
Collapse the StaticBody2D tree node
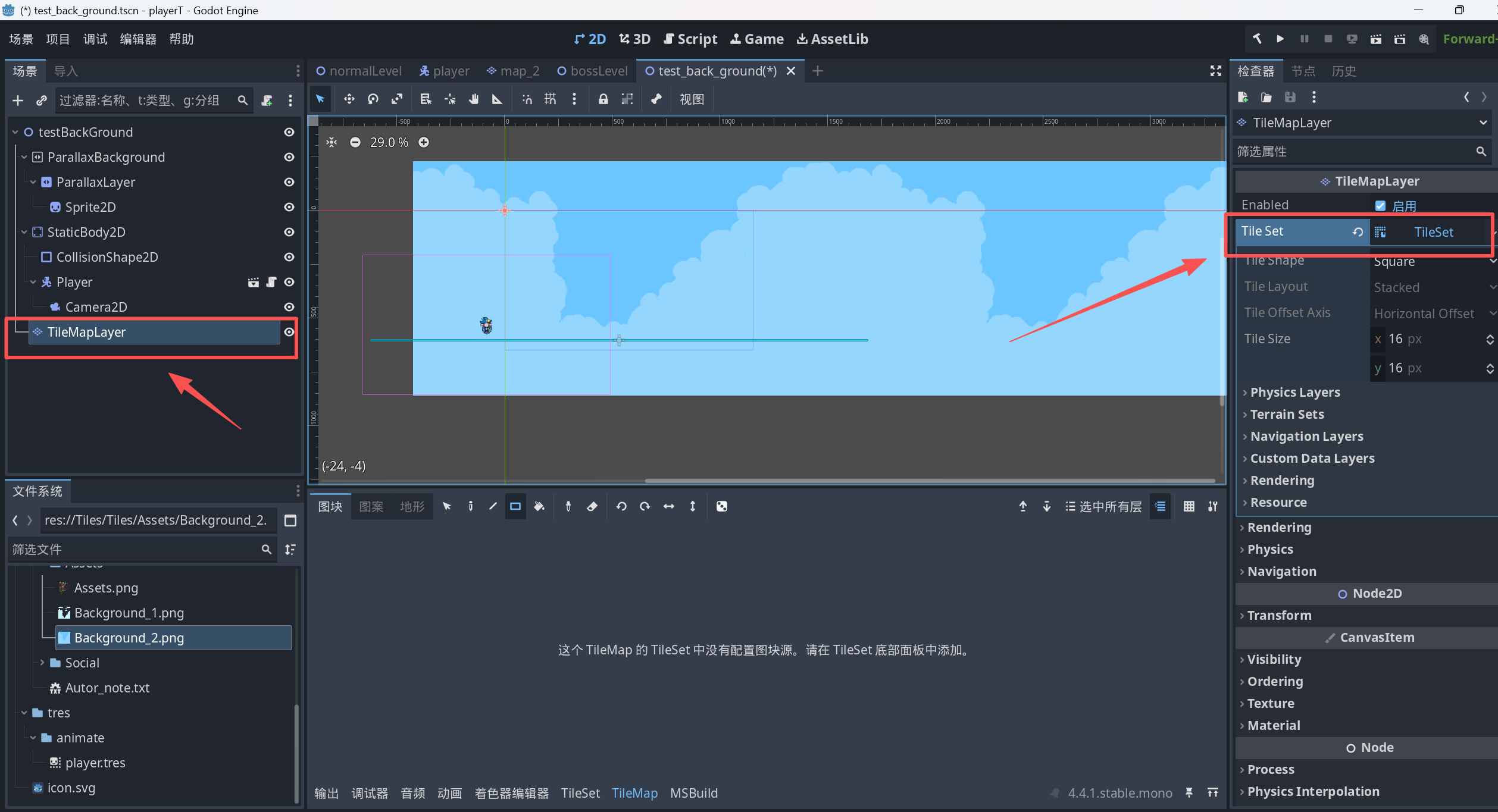(24, 232)
